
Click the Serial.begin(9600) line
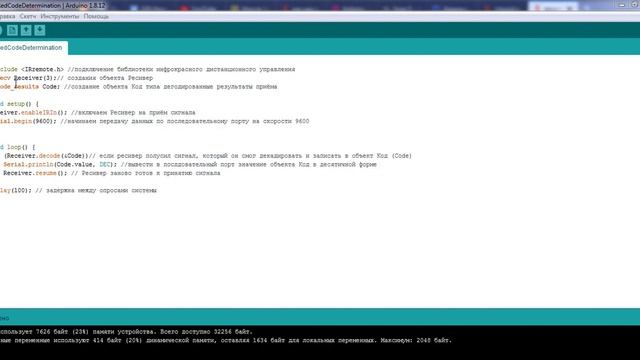(155, 121)
